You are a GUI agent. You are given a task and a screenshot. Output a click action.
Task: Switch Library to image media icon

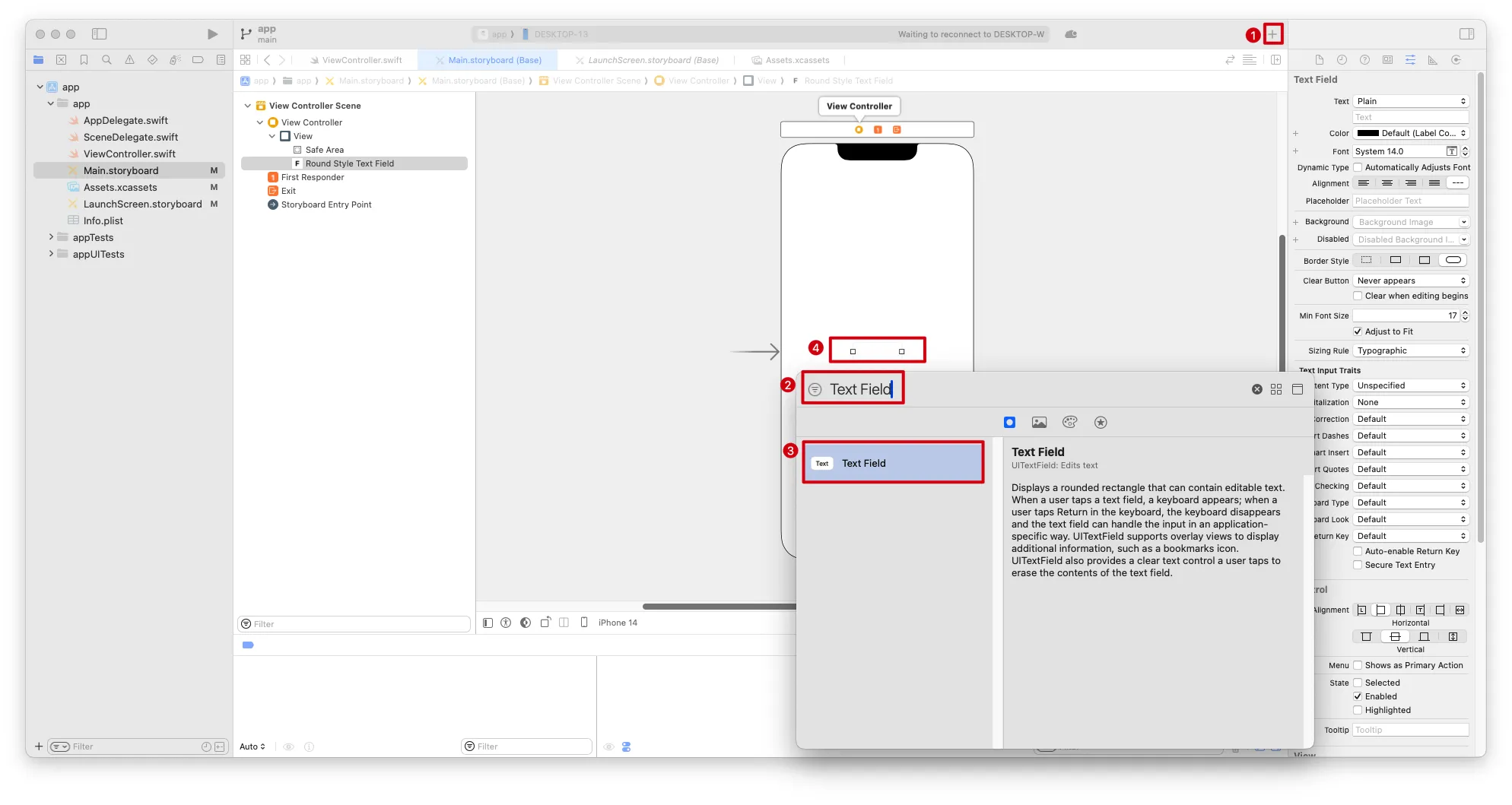point(1039,423)
